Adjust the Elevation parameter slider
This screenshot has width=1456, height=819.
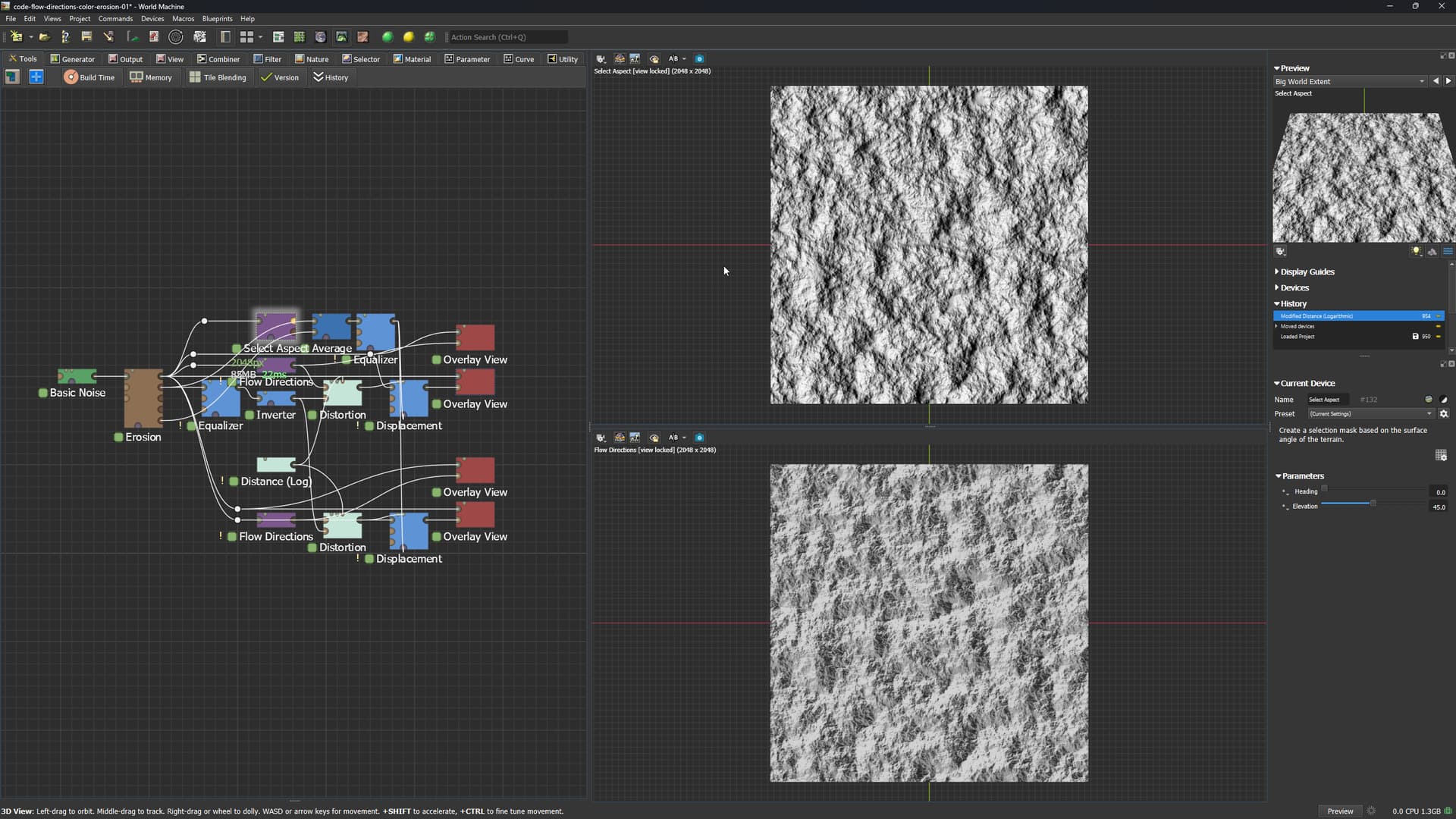pos(1372,504)
